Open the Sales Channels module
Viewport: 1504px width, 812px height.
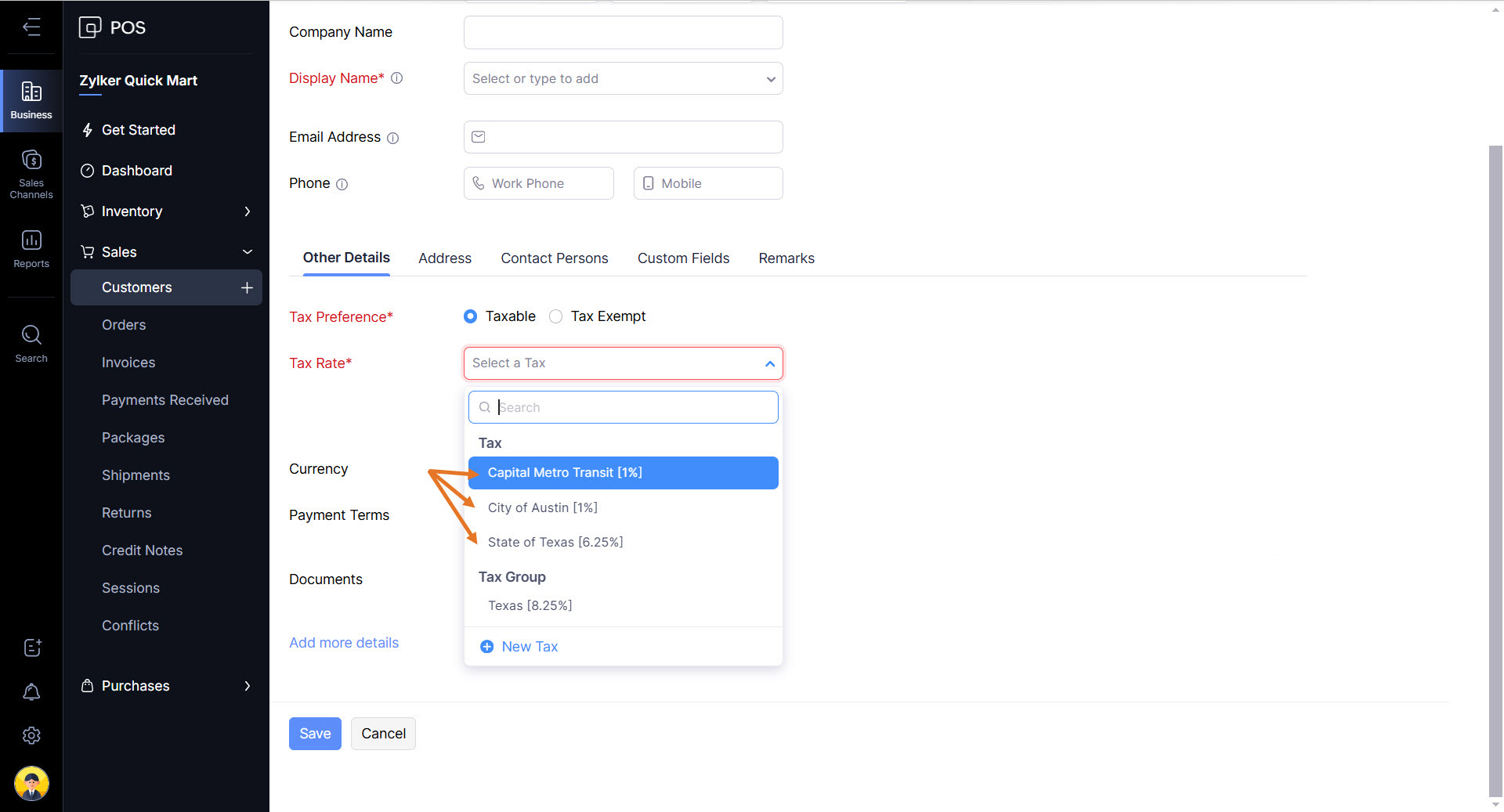[31, 174]
